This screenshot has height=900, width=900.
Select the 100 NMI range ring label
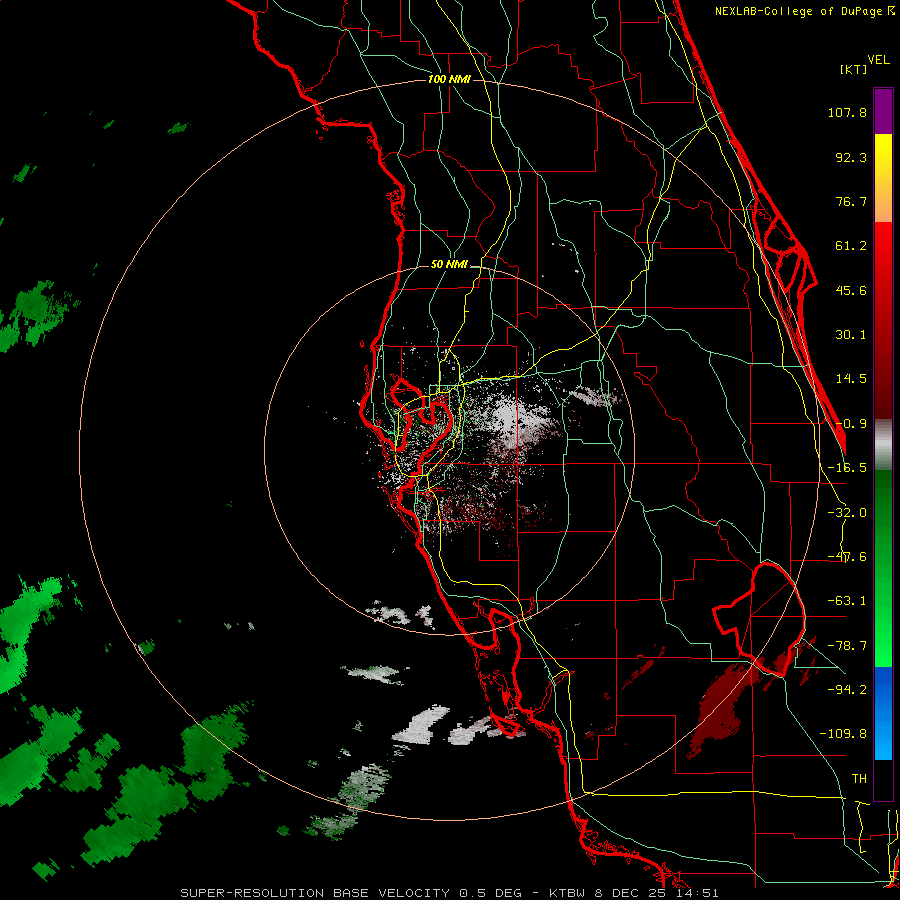coord(449,79)
